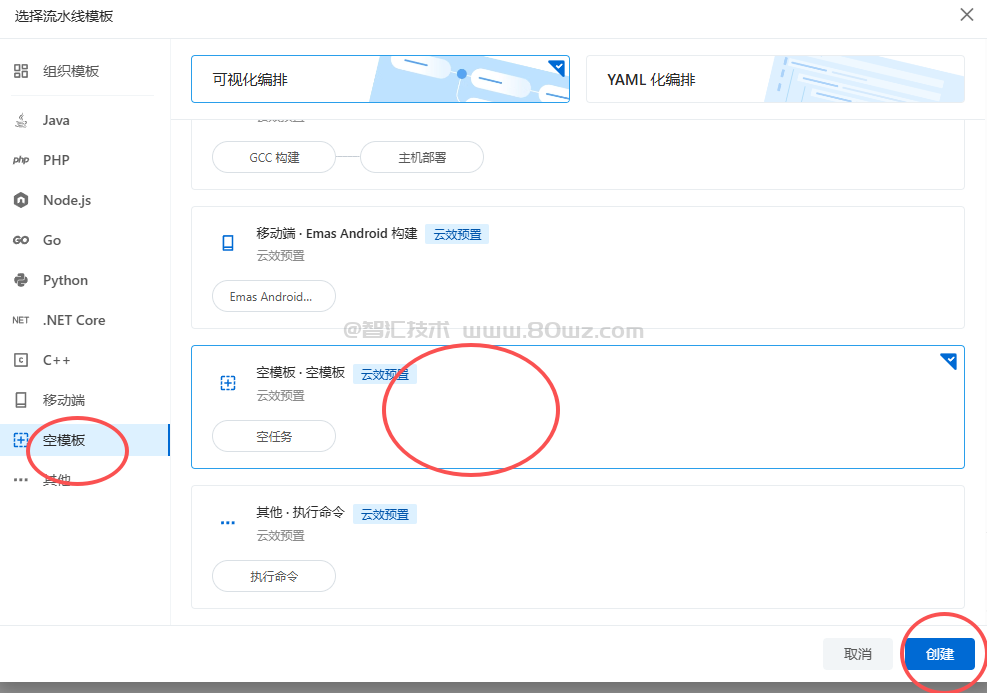987x693 pixels.
Task: Select 空模板 in the left sidebar
Action: 64,440
